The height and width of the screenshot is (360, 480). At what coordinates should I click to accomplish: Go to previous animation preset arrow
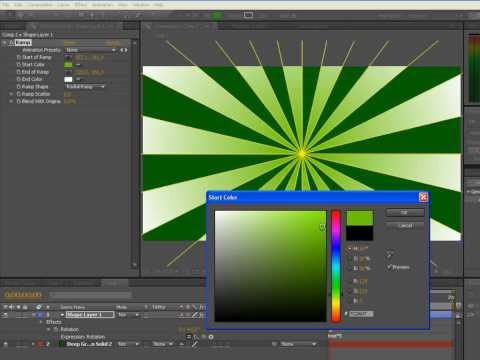click(122, 50)
